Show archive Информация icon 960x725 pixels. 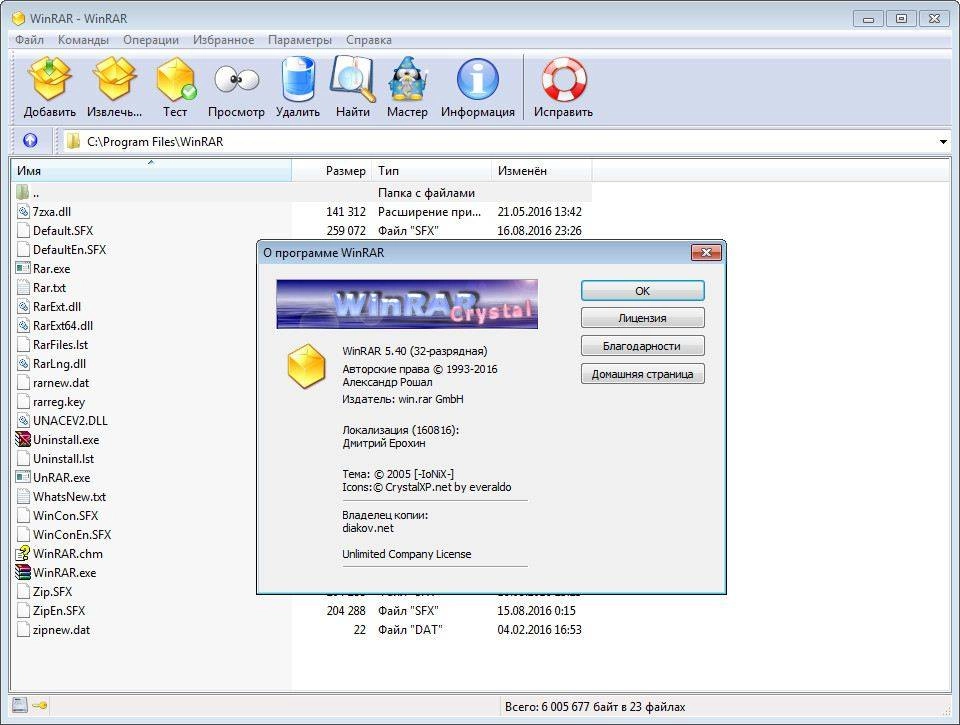pos(478,79)
